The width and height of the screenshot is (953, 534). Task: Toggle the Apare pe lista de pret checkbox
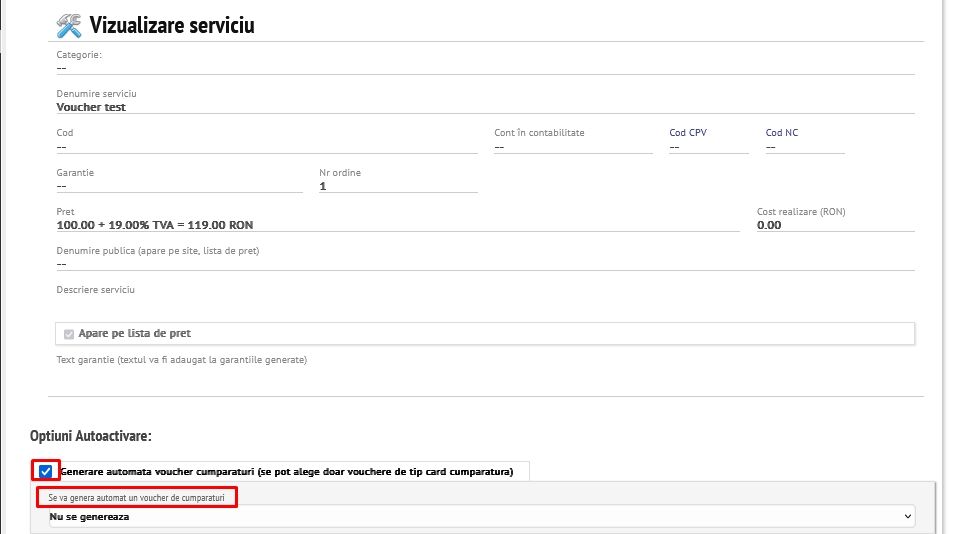coord(69,334)
